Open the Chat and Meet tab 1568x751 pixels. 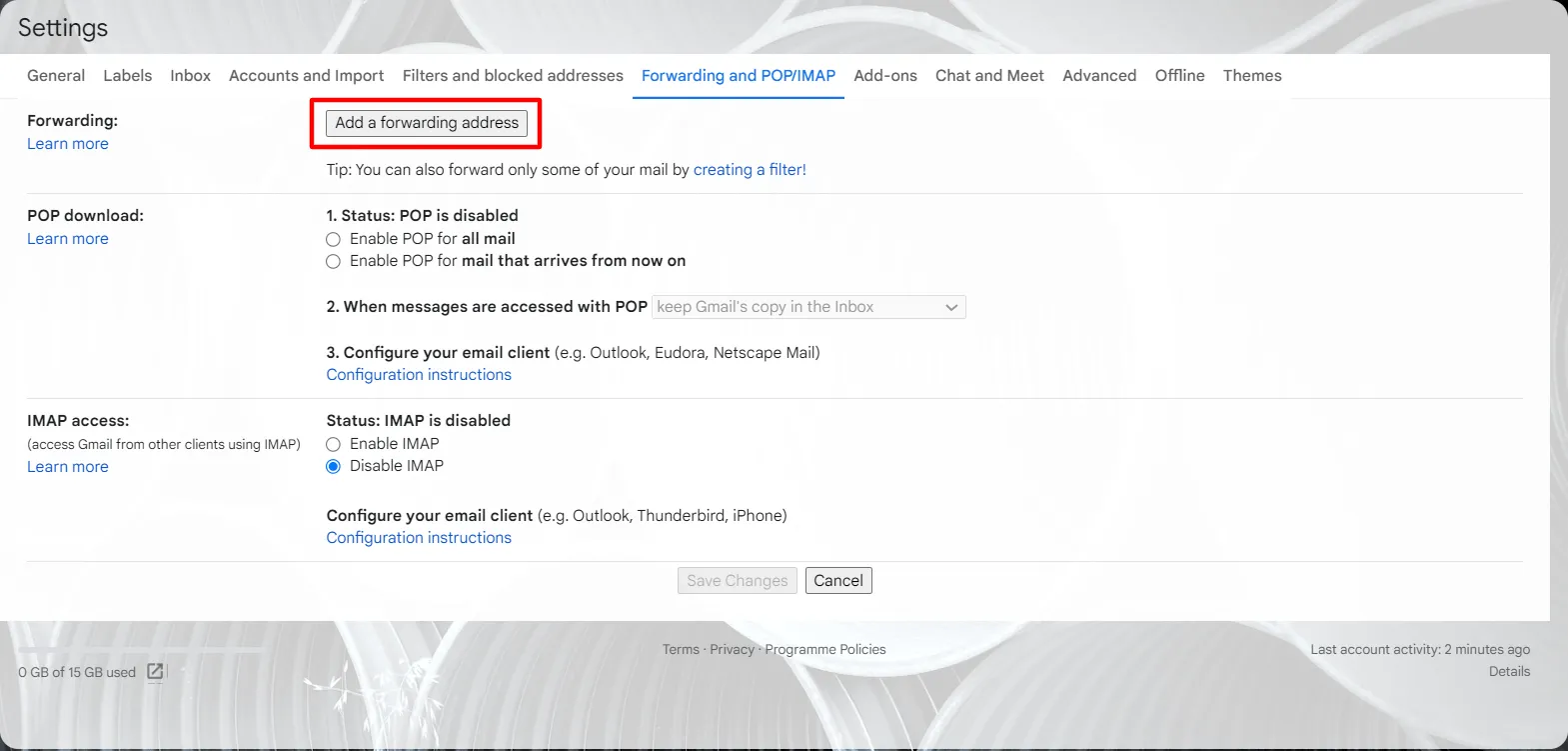989,75
